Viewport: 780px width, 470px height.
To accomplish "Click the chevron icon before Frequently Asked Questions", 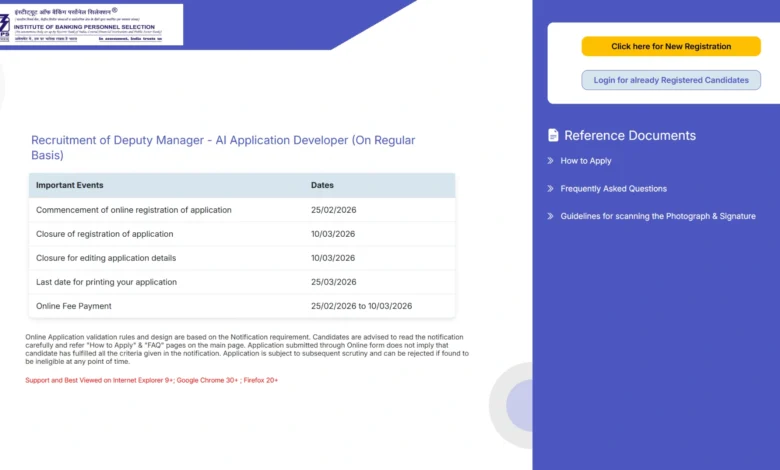I will (x=550, y=189).
